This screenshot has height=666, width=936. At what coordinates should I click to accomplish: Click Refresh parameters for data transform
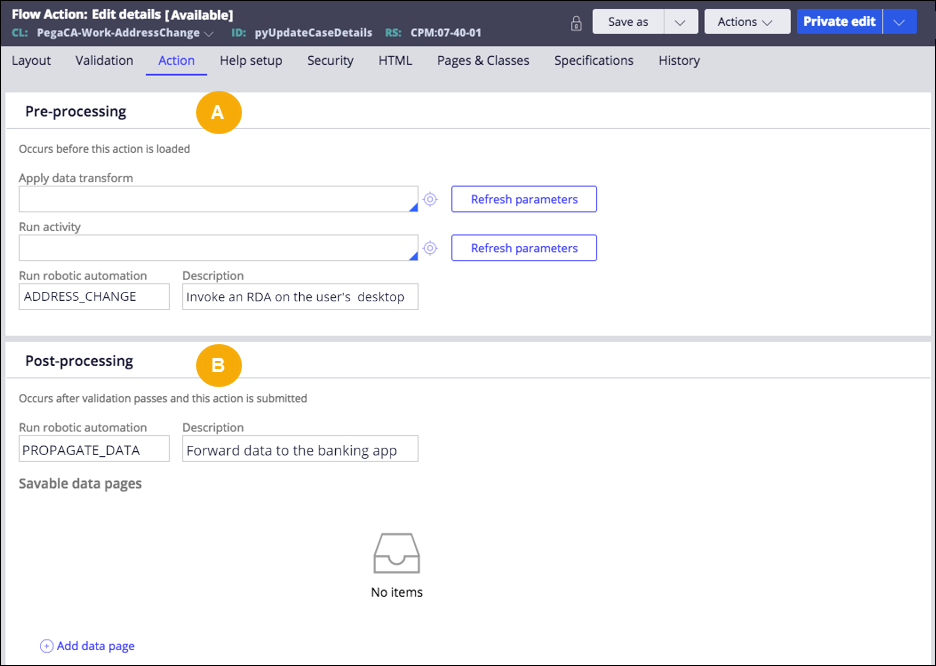pos(524,199)
